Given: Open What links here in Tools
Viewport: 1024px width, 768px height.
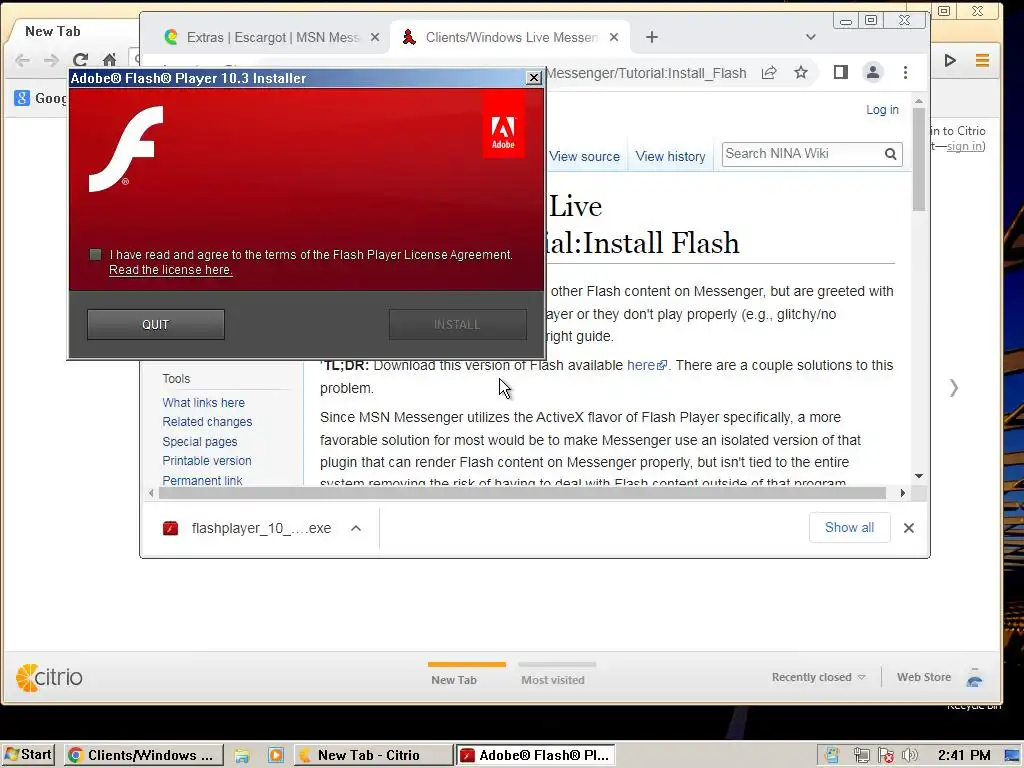Looking at the screenshot, I should [204, 403].
